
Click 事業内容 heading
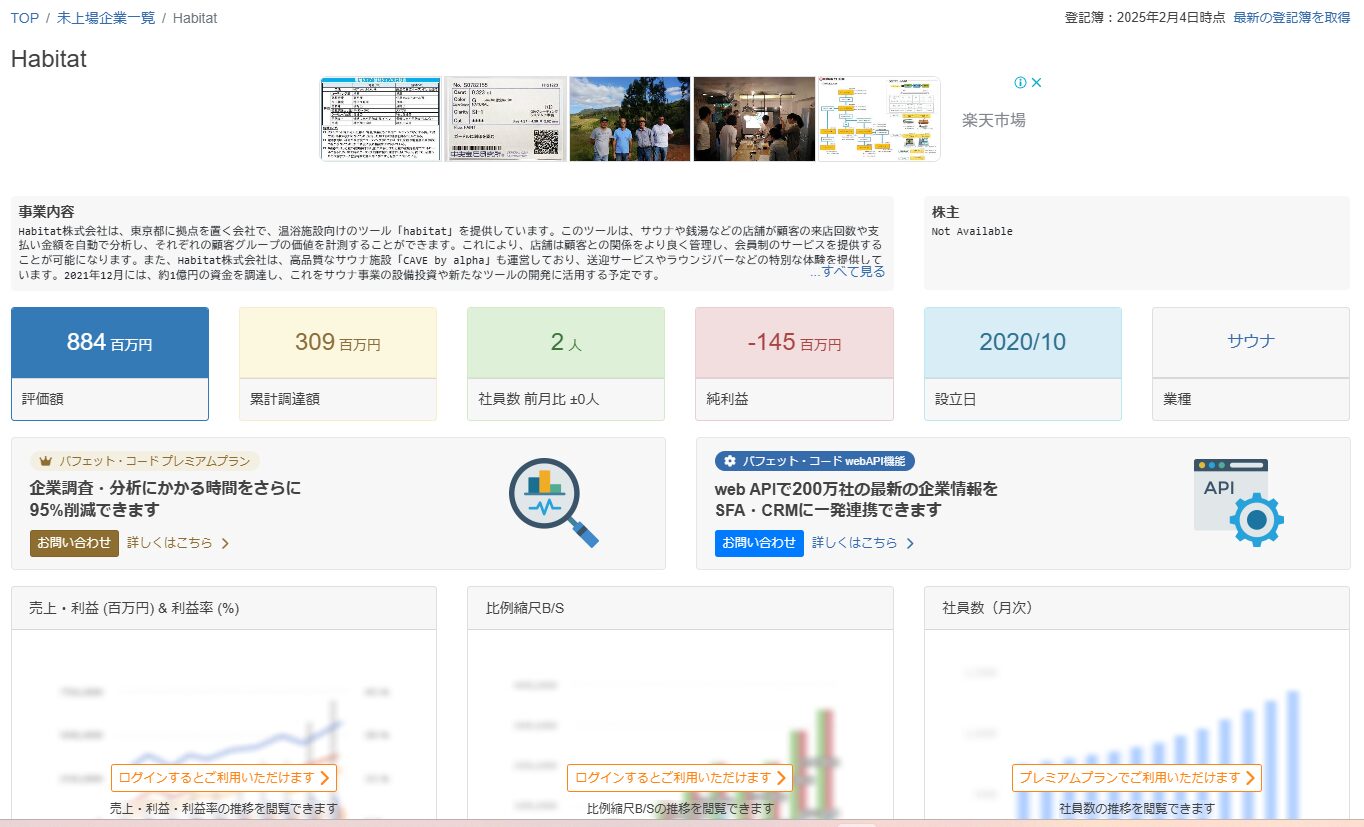coord(46,212)
